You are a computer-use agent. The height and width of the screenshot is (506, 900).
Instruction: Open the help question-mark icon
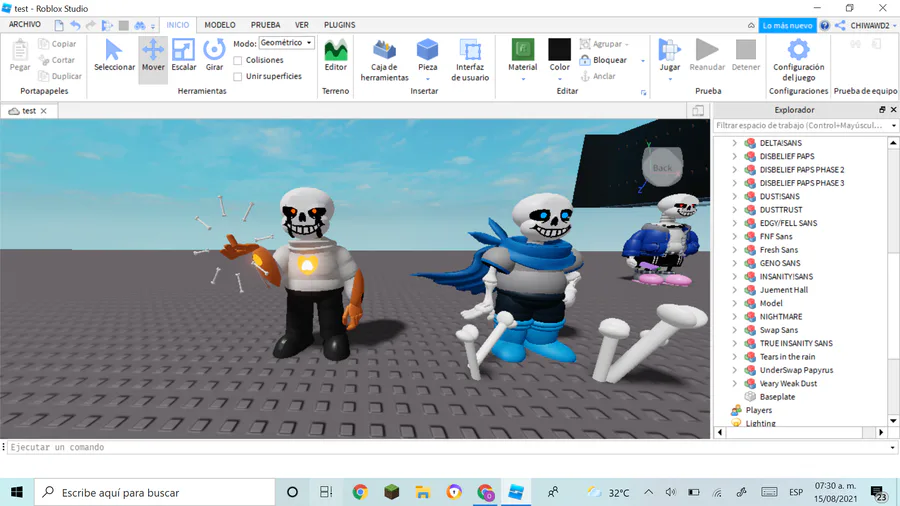[x=825, y=25]
